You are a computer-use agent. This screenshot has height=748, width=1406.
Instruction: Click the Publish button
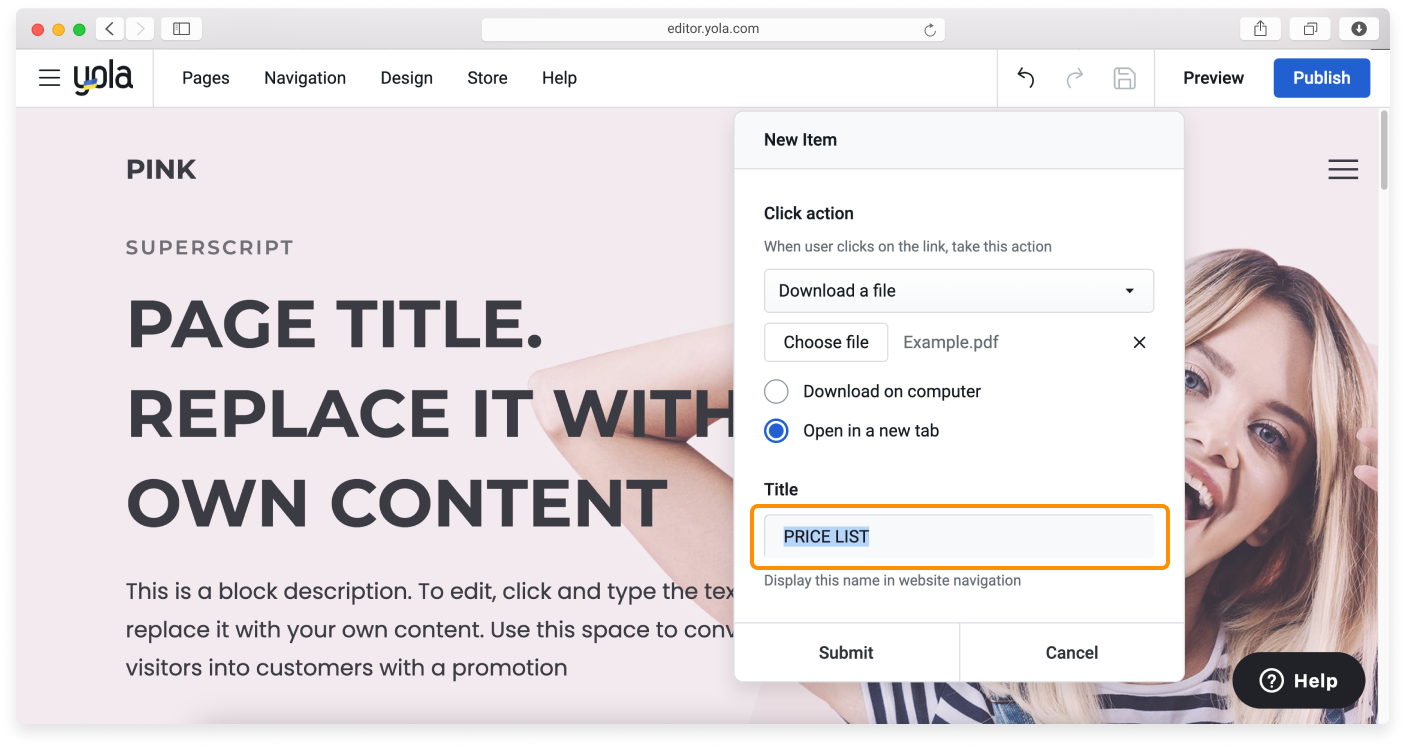click(x=1321, y=77)
